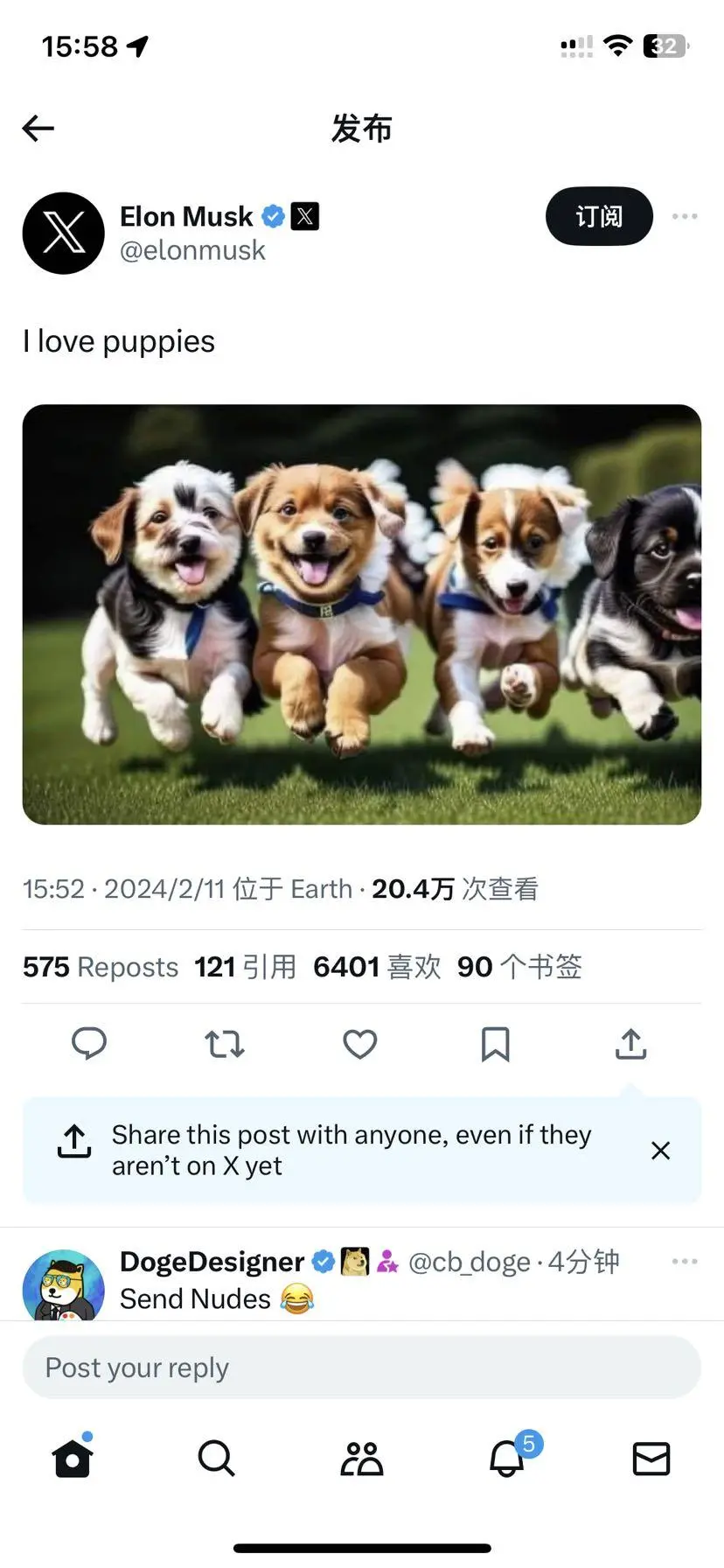Tap the back arrow icon
The image size is (724, 1568).
(38, 129)
